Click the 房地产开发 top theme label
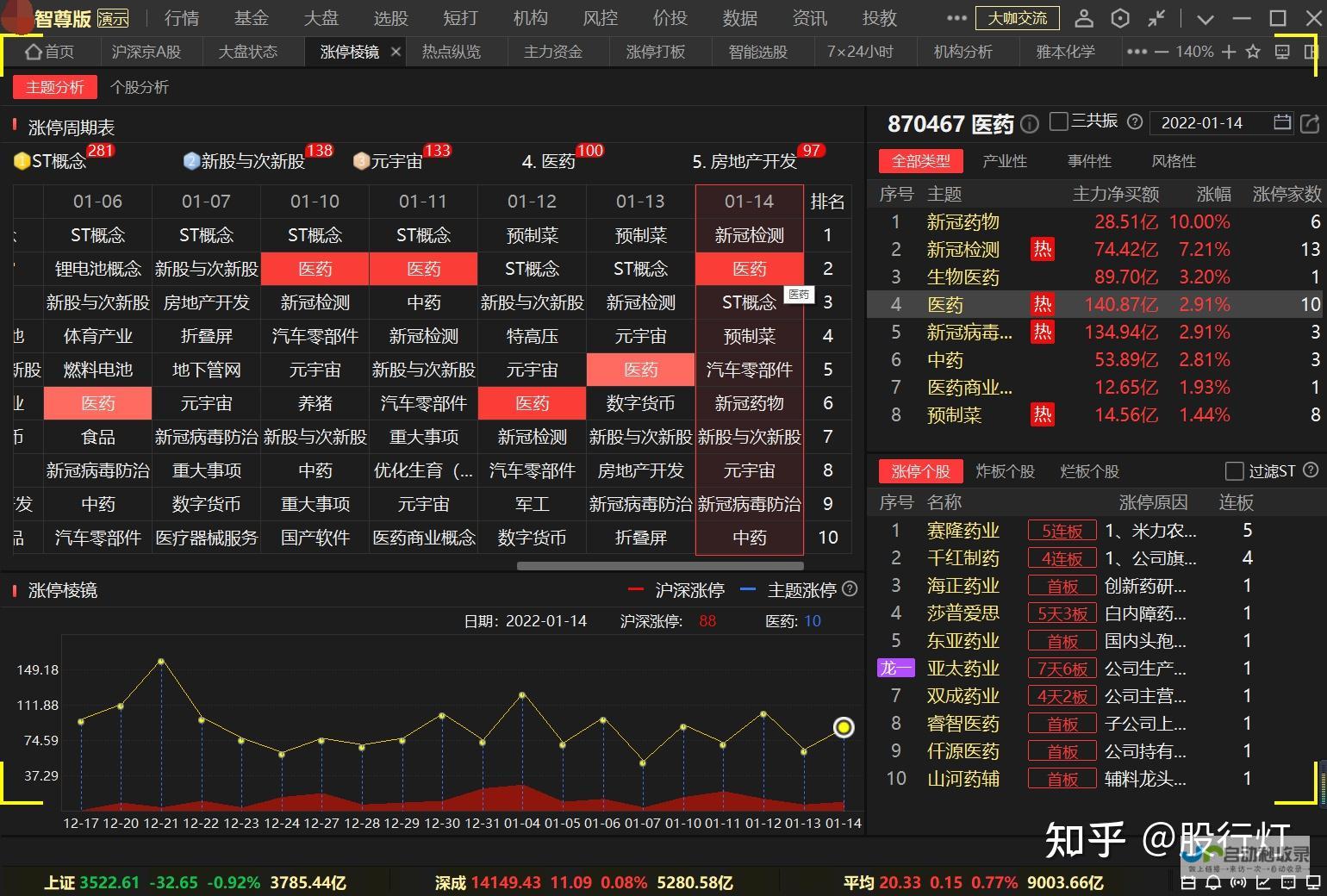 753,161
